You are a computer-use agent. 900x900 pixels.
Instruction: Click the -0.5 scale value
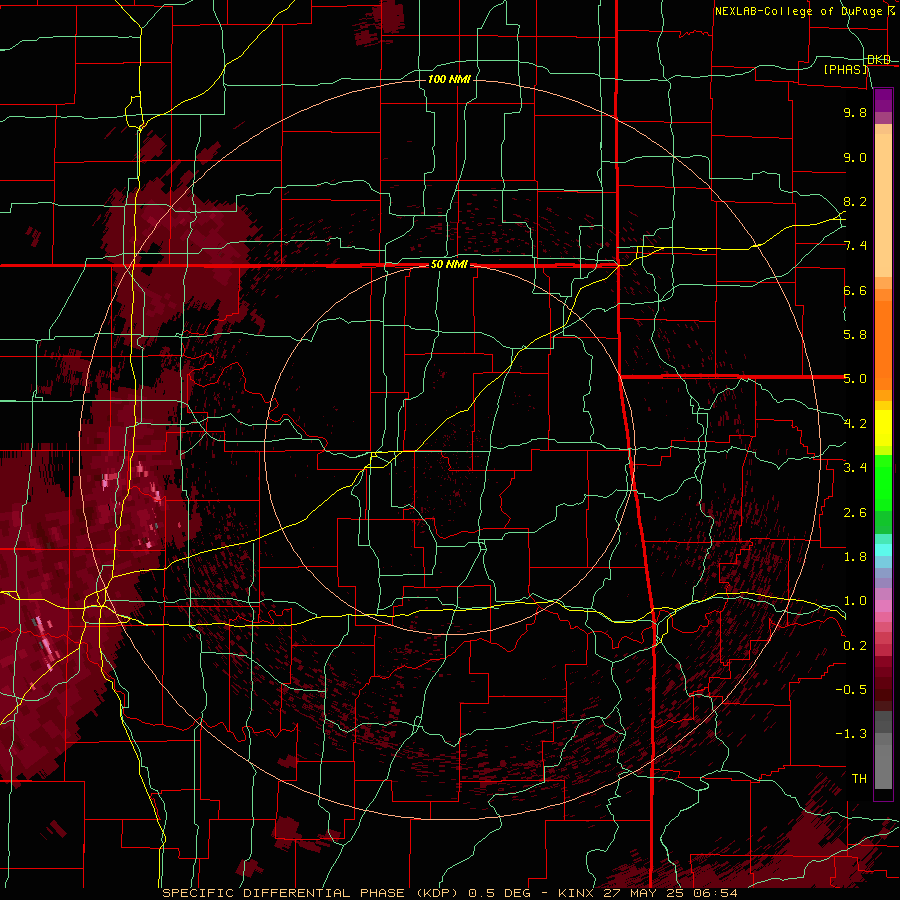(851, 690)
